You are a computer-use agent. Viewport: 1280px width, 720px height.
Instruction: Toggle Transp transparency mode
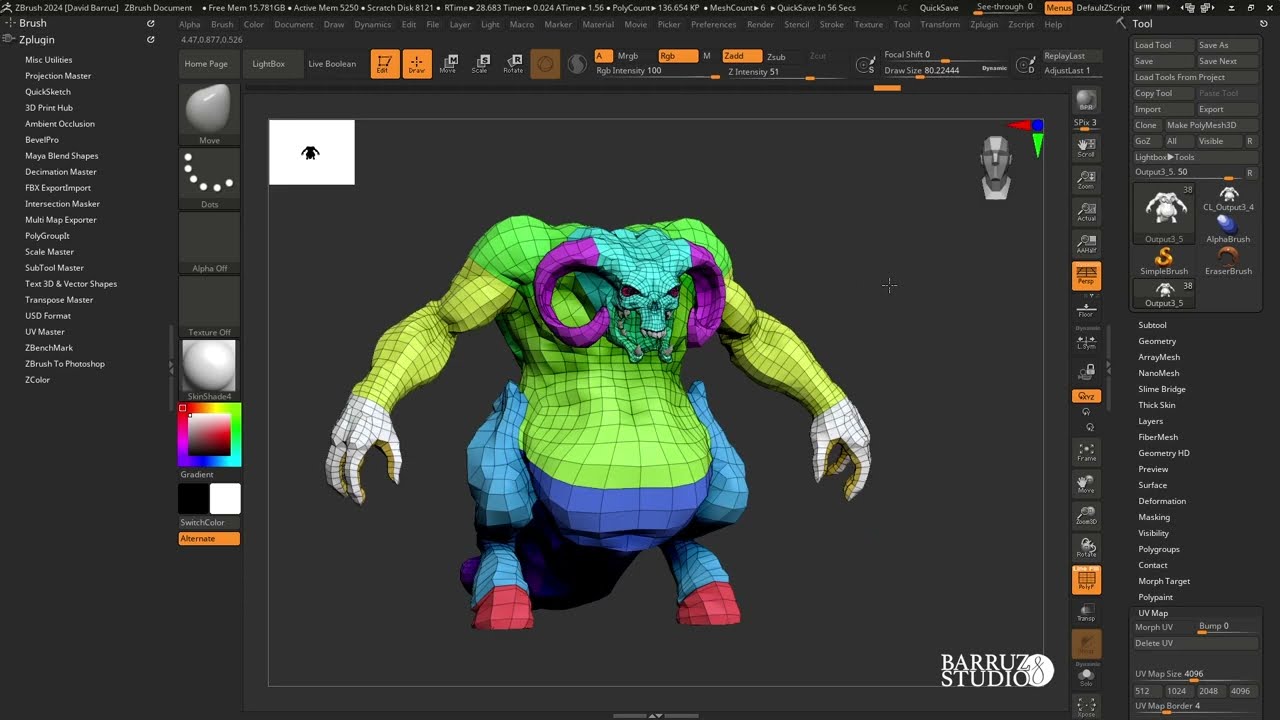pos(1086,612)
